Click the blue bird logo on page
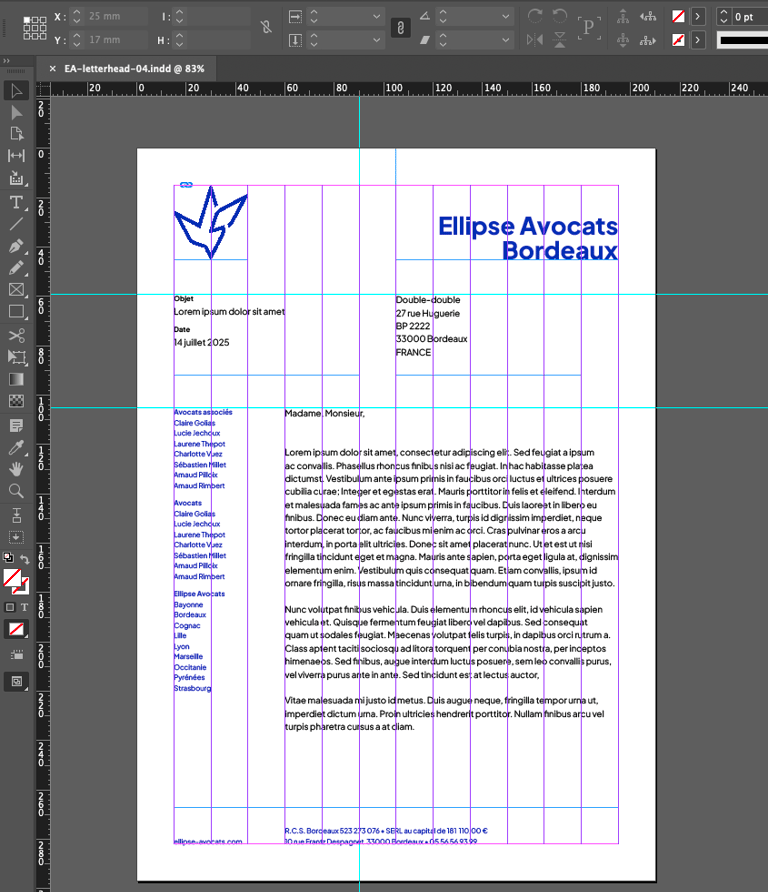768x892 pixels. tap(210, 222)
